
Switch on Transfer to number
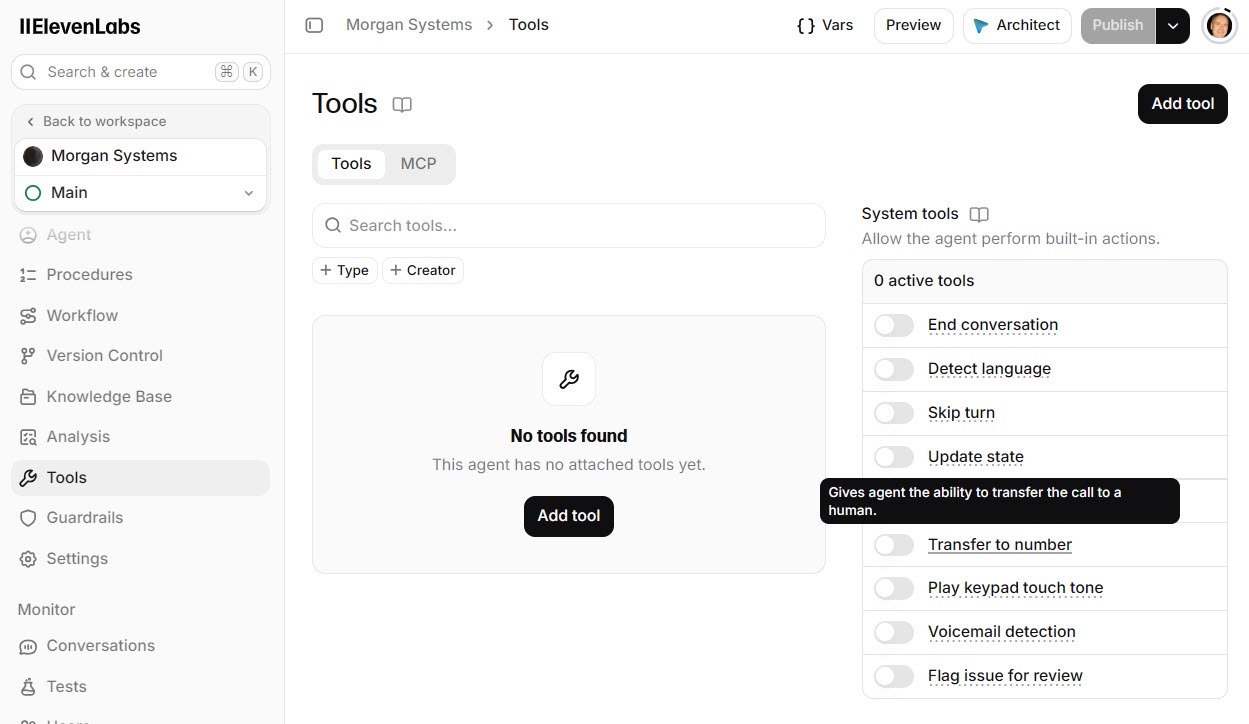pyautogui.click(x=894, y=545)
